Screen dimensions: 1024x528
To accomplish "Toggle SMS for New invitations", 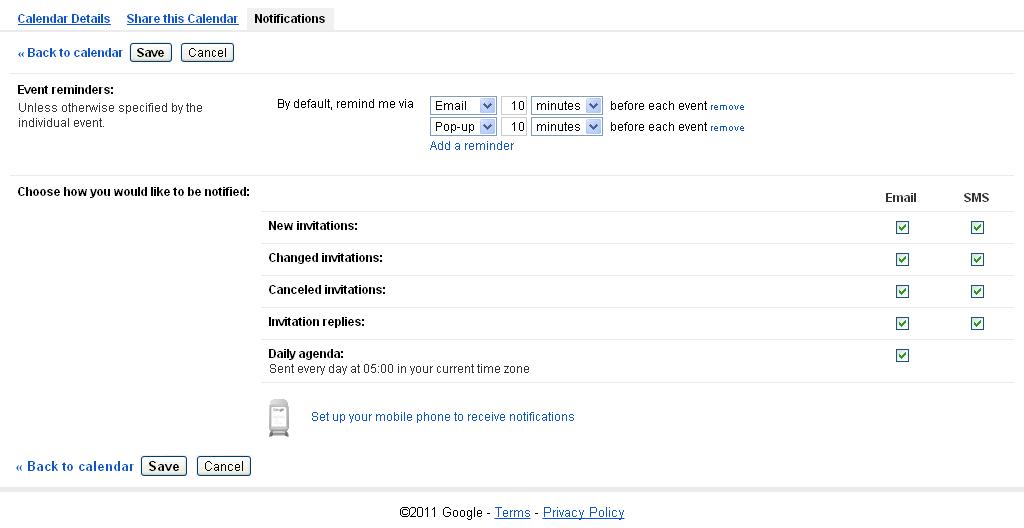I will pos(977,227).
